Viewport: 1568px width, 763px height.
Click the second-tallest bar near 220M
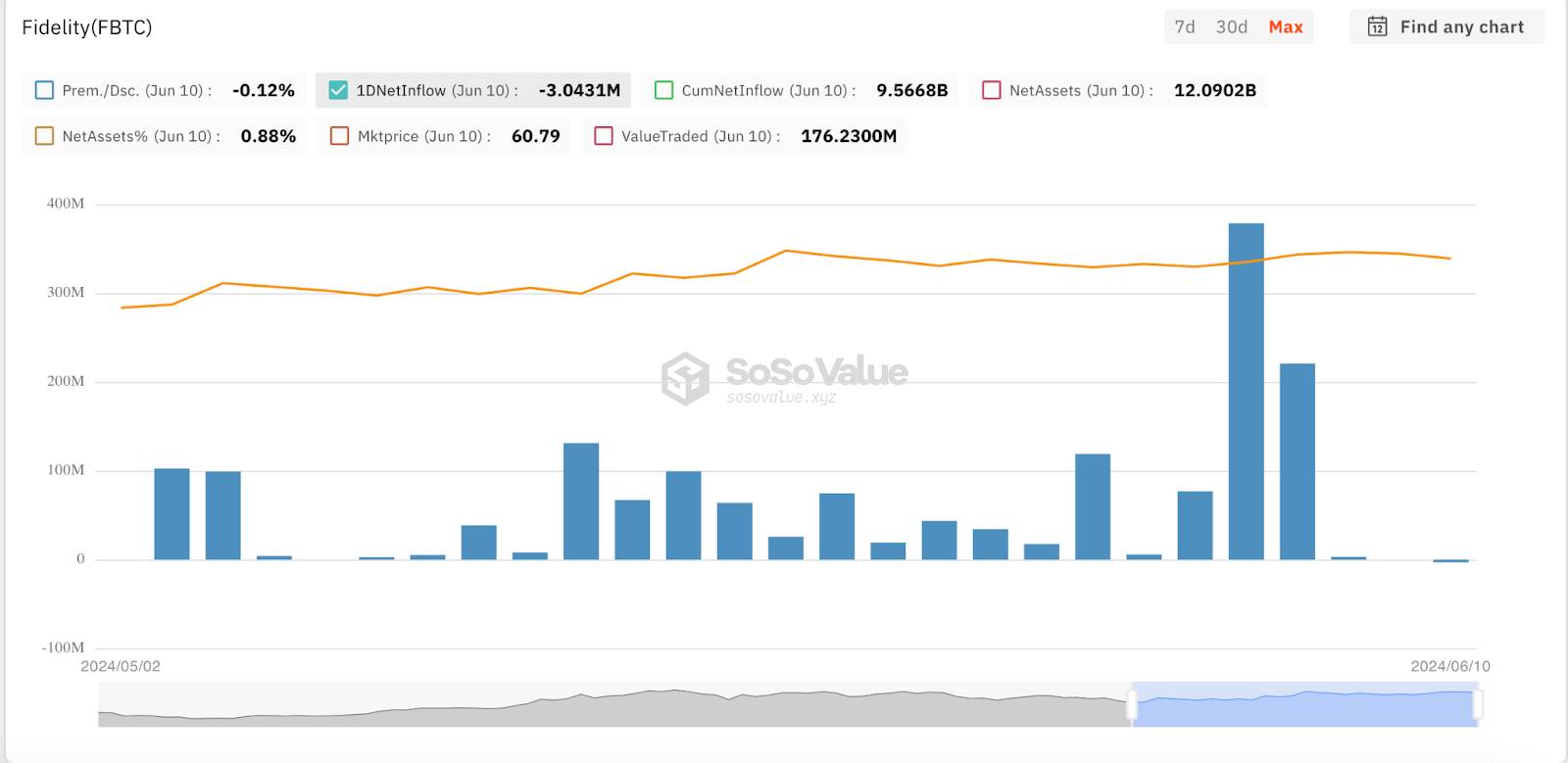click(1298, 461)
